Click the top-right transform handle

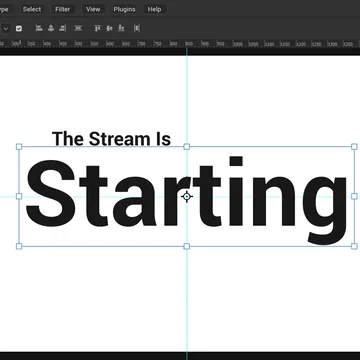[354, 147]
